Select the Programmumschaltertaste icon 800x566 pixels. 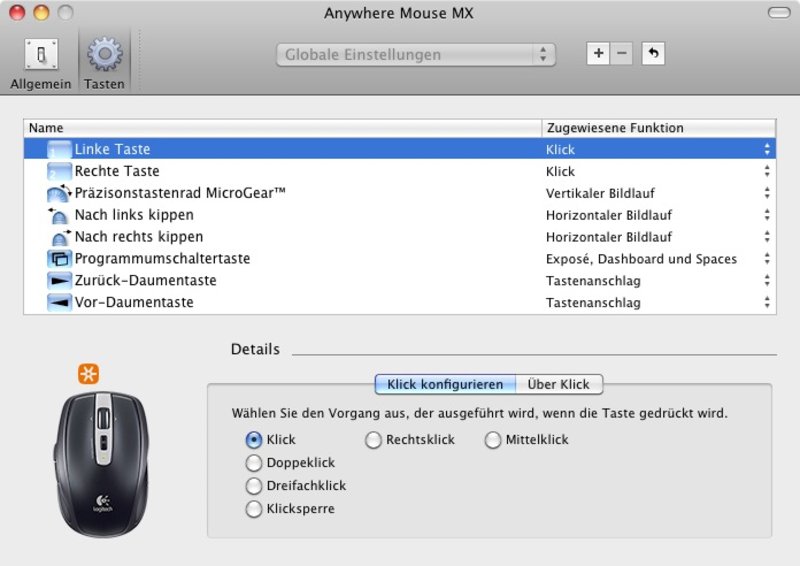point(59,259)
